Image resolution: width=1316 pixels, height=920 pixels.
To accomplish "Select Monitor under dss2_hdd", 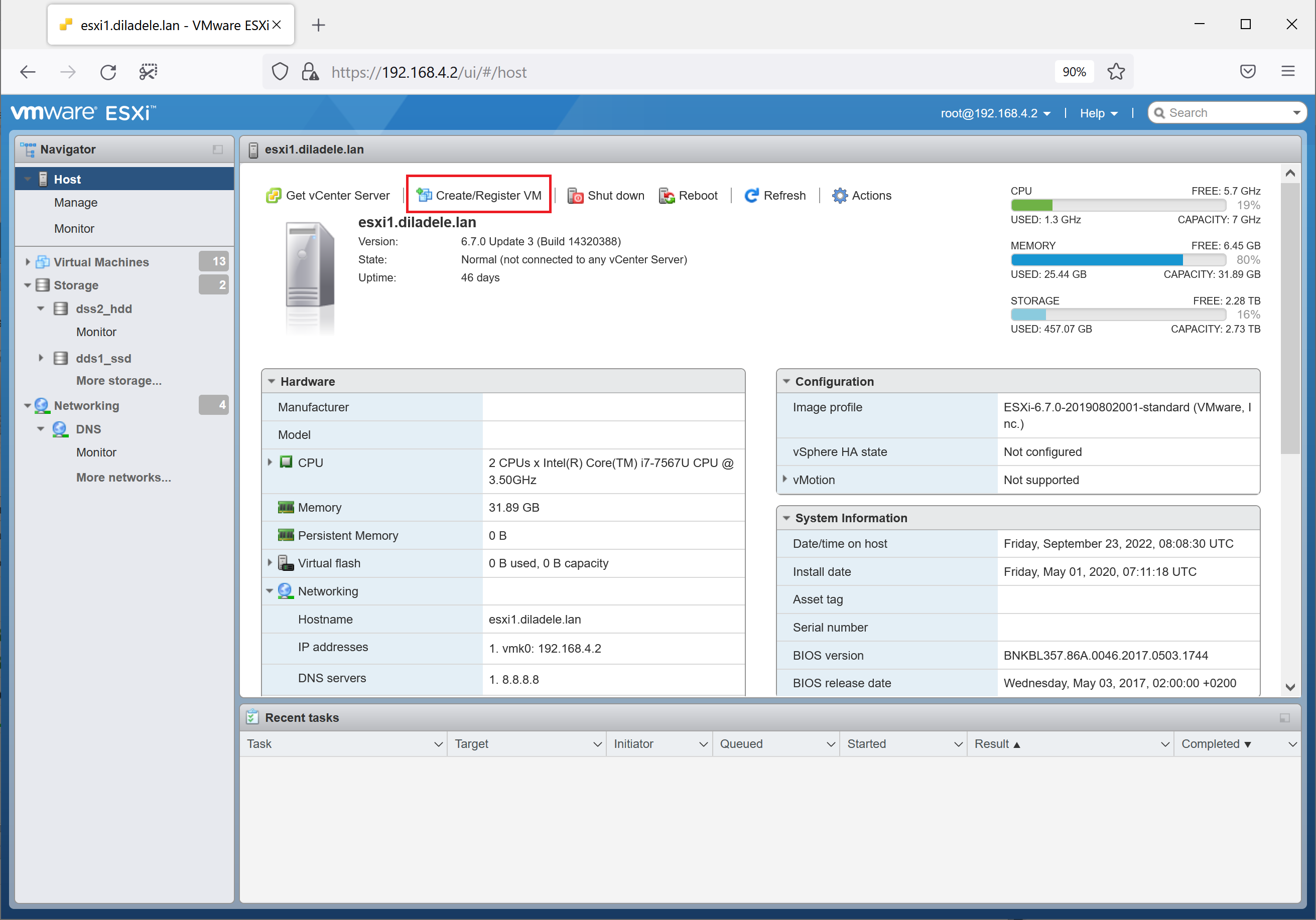I will pyautogui.click(x=96, y=332).
